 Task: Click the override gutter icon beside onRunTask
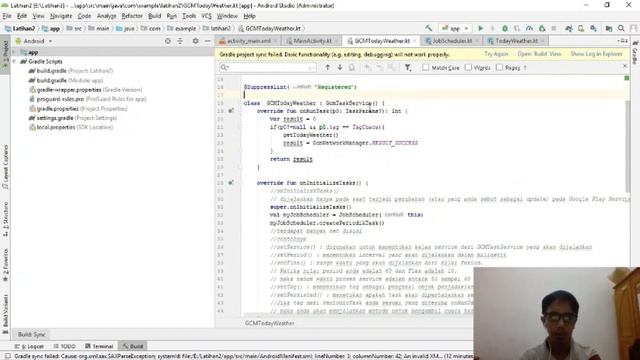(x=231, y=111)
